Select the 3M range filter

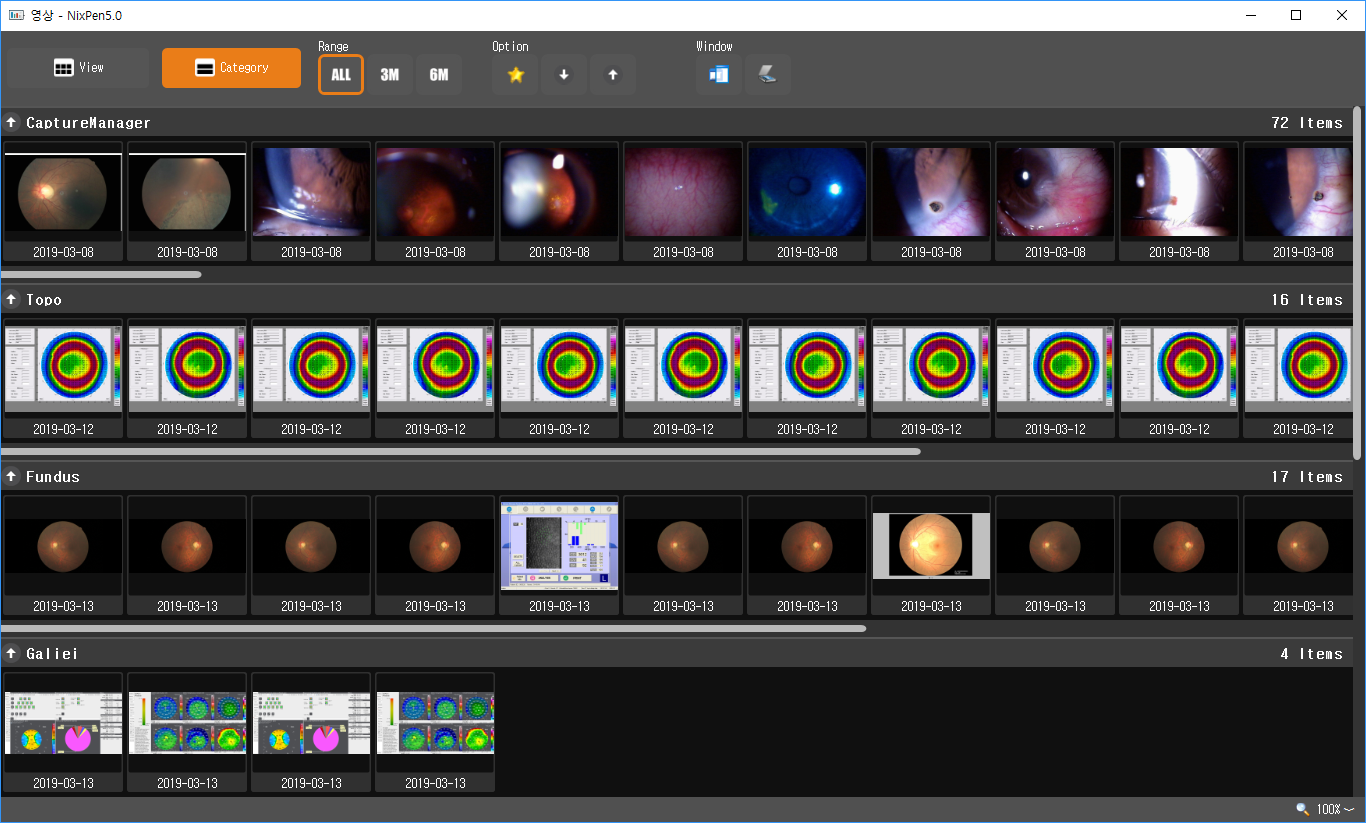click(x=390, y=75)
